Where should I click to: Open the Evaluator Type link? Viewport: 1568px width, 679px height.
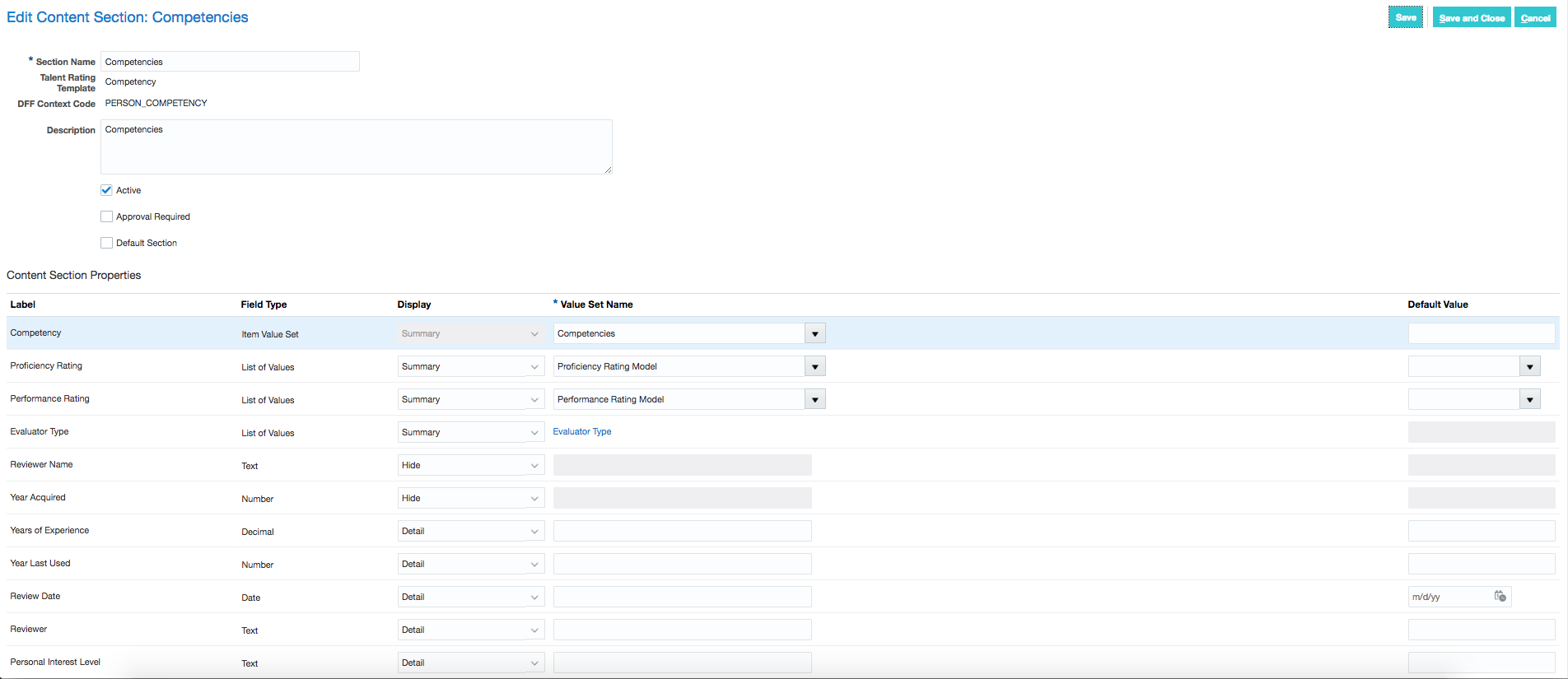coord(582,431)
